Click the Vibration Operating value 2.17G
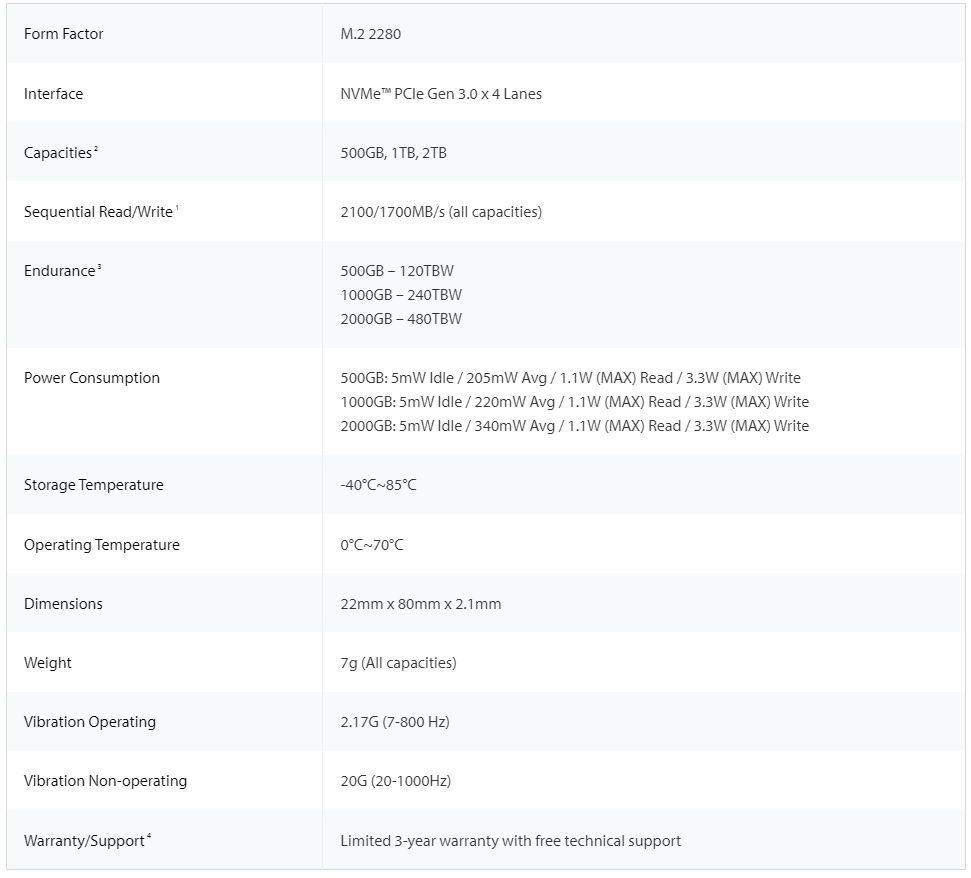This screenshot has width=971, height=878. [x=395, y=722]
